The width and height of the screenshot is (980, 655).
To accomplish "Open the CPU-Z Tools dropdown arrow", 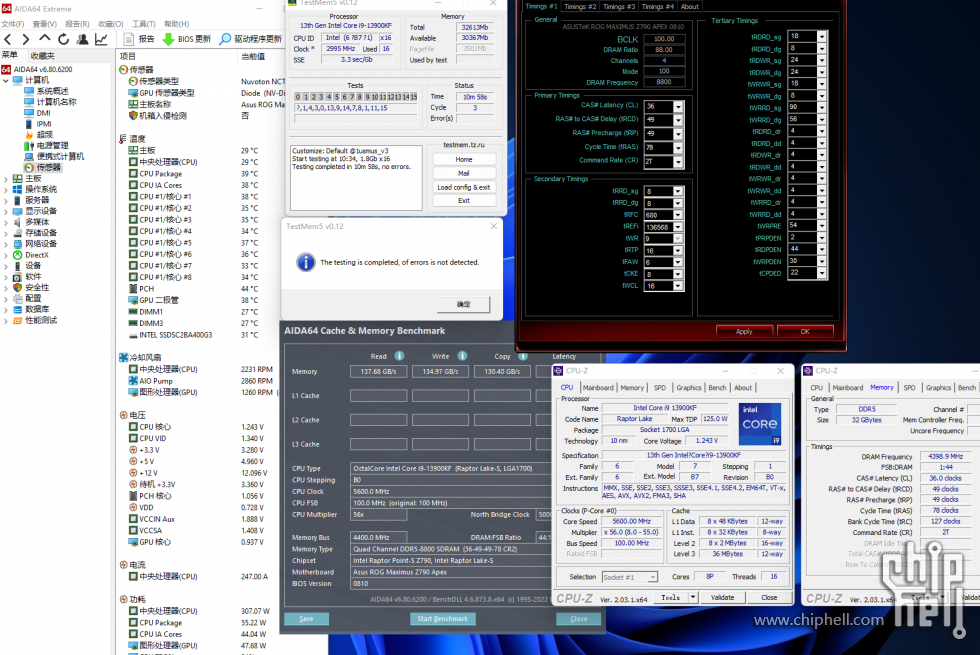I will point(692,598).
